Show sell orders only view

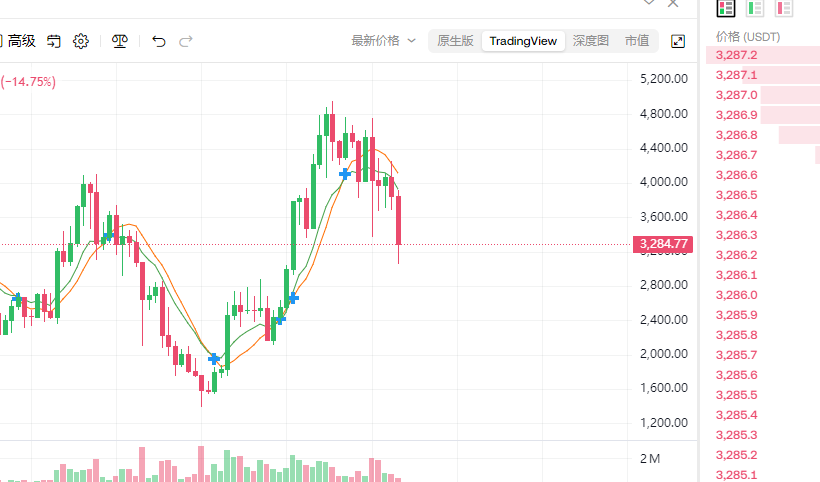[x=784, y=8]
